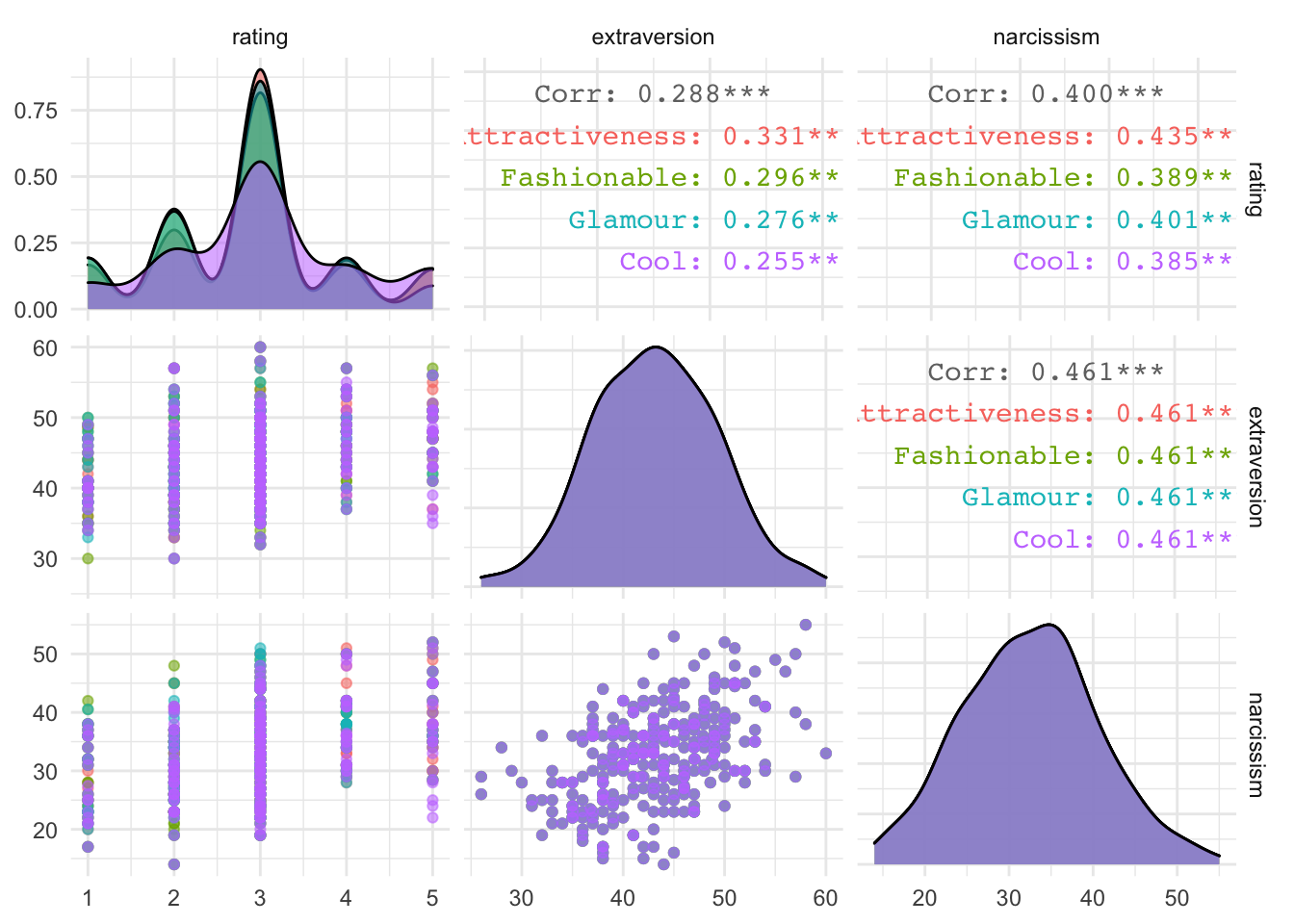Click the vertical 'narcissism' row strip label
1294x924 pixels.
(1255, 745)
